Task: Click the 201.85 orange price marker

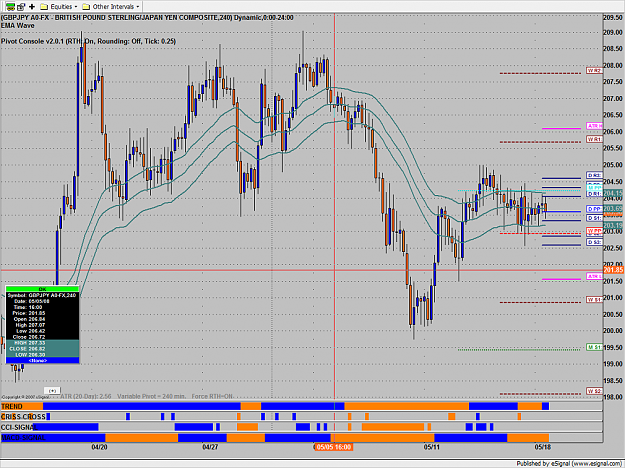Action: pyautogui.click(x=613, y=270)
